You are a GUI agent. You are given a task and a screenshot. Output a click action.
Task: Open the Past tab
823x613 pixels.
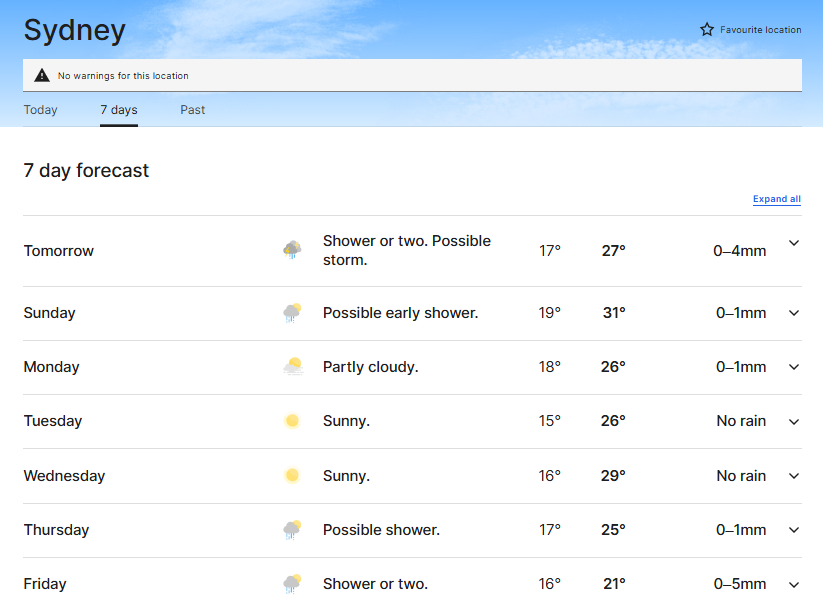click(193, 110)
